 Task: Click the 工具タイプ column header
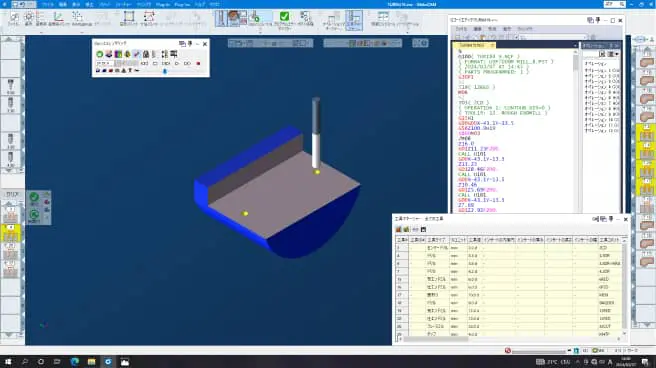[x=437, y=240]
